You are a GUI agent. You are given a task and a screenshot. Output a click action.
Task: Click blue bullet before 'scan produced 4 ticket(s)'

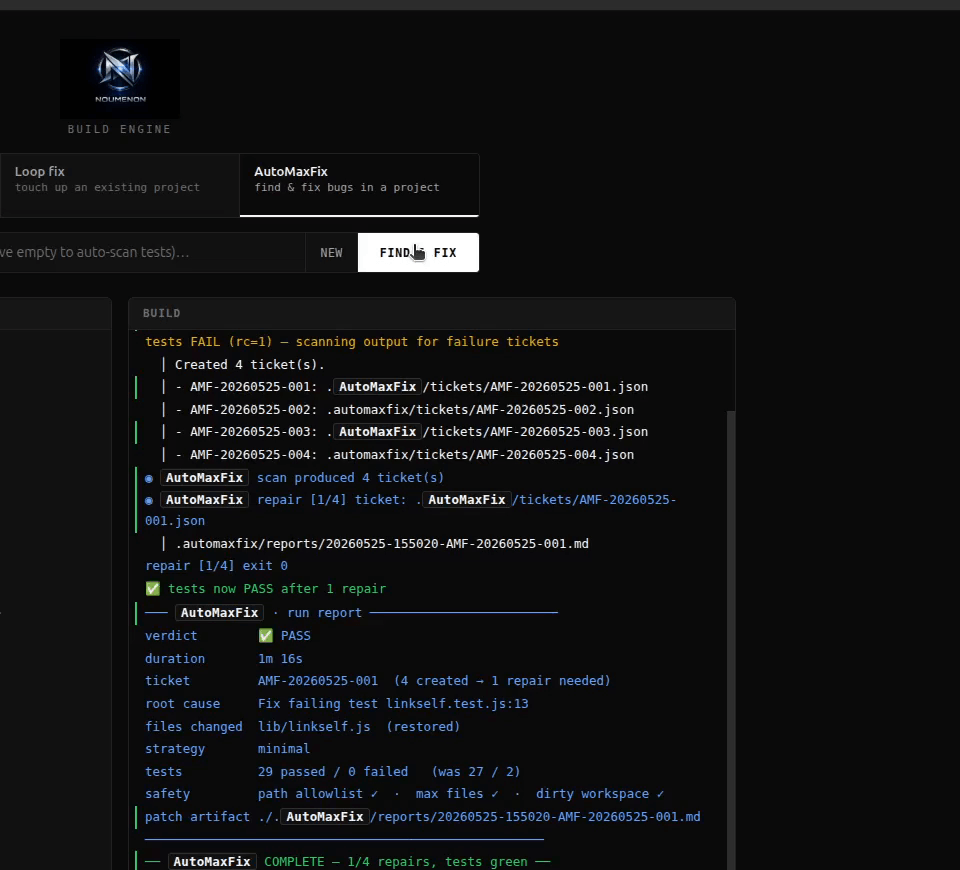[149, 479]
